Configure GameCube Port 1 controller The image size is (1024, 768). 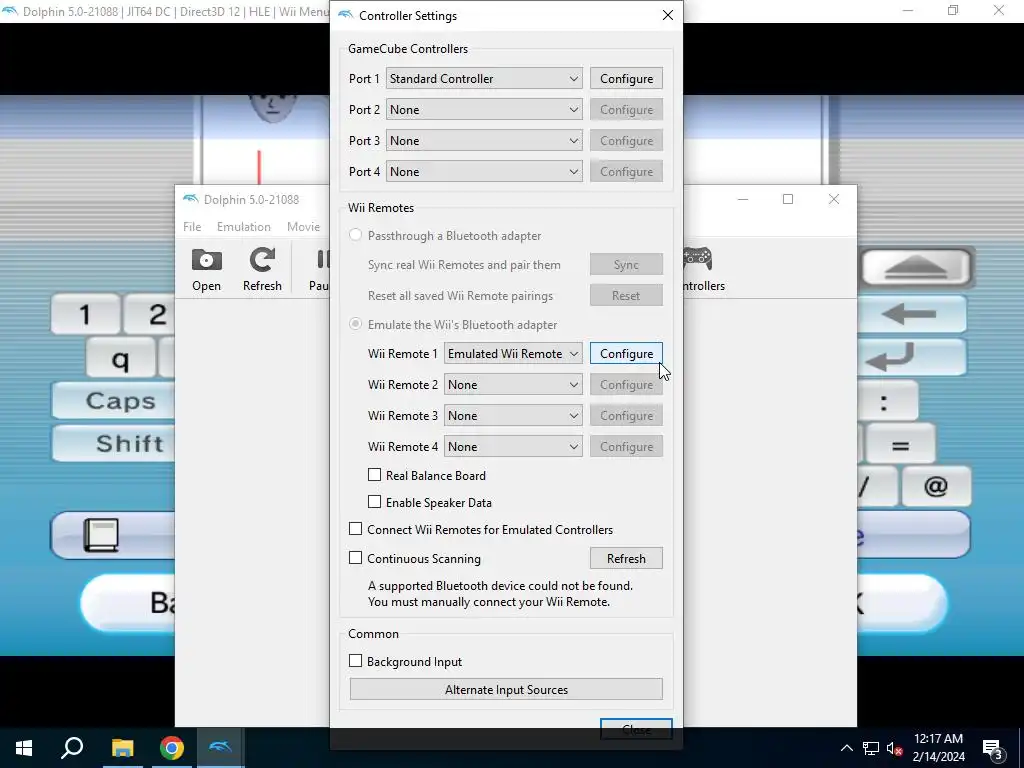coord(626,78)
